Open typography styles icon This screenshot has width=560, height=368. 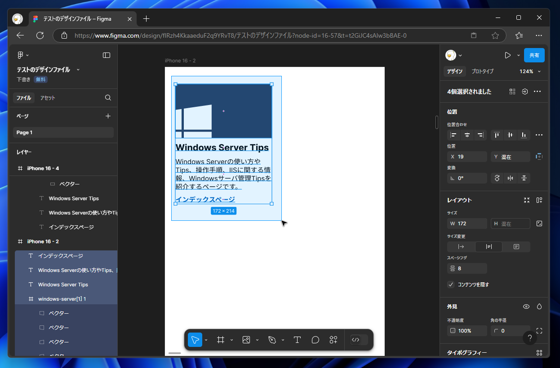[x=539, y=353]
